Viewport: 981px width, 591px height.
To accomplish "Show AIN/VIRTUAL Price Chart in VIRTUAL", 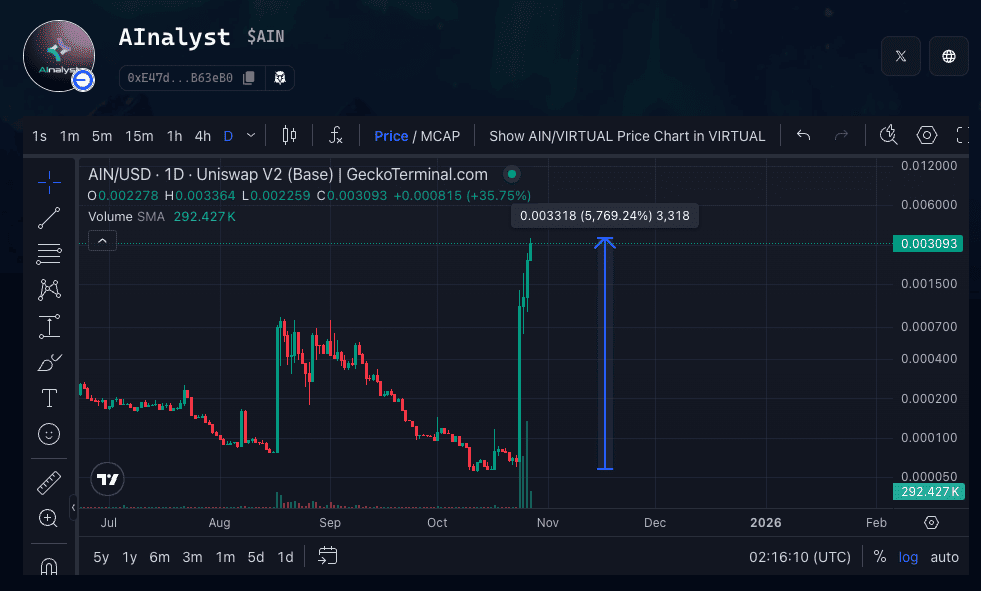I will point(627,136).
